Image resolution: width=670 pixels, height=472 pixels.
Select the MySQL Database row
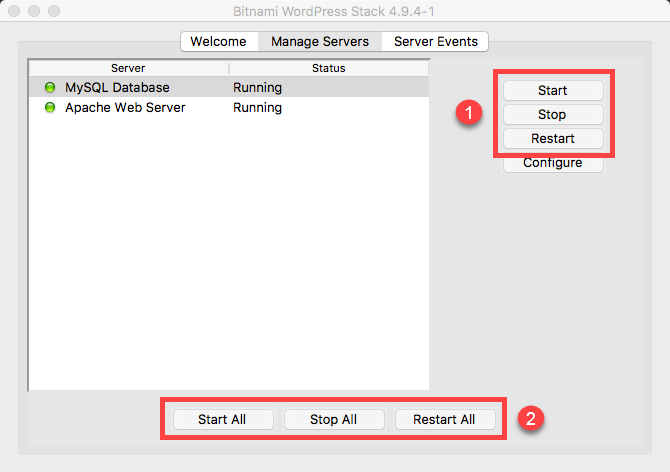(229, 87)
